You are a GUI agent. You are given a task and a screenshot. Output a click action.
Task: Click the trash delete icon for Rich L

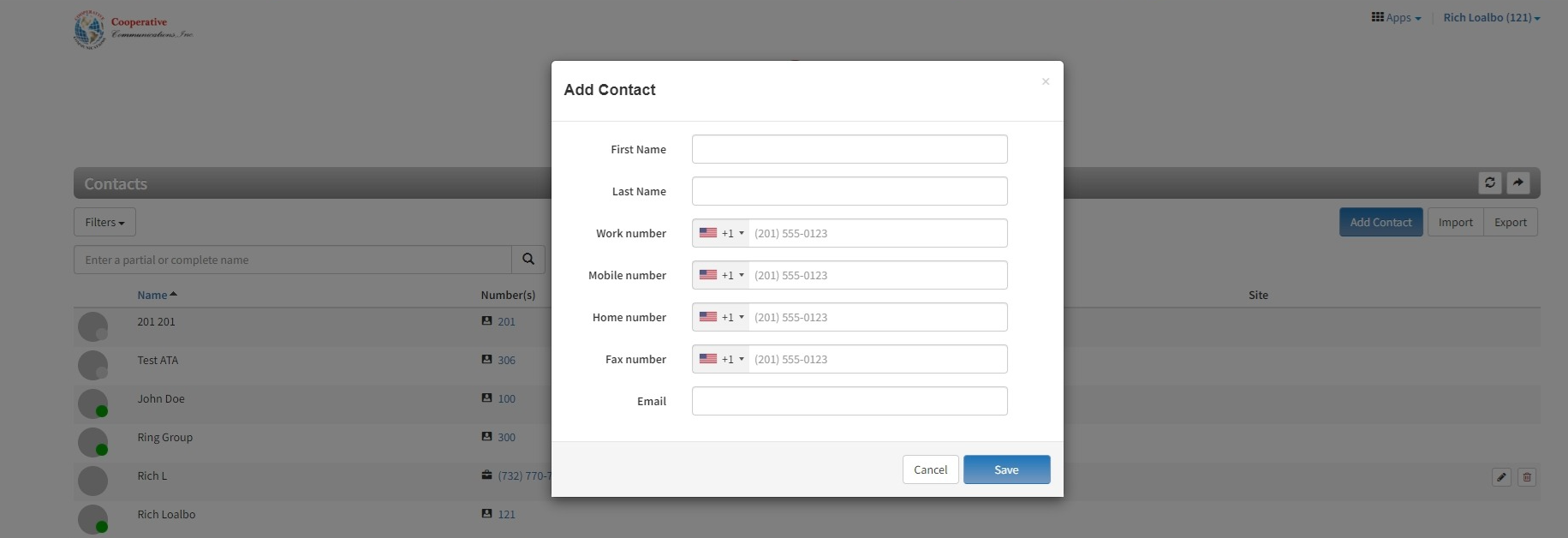pyautogui.click(x=1527, y=477)
